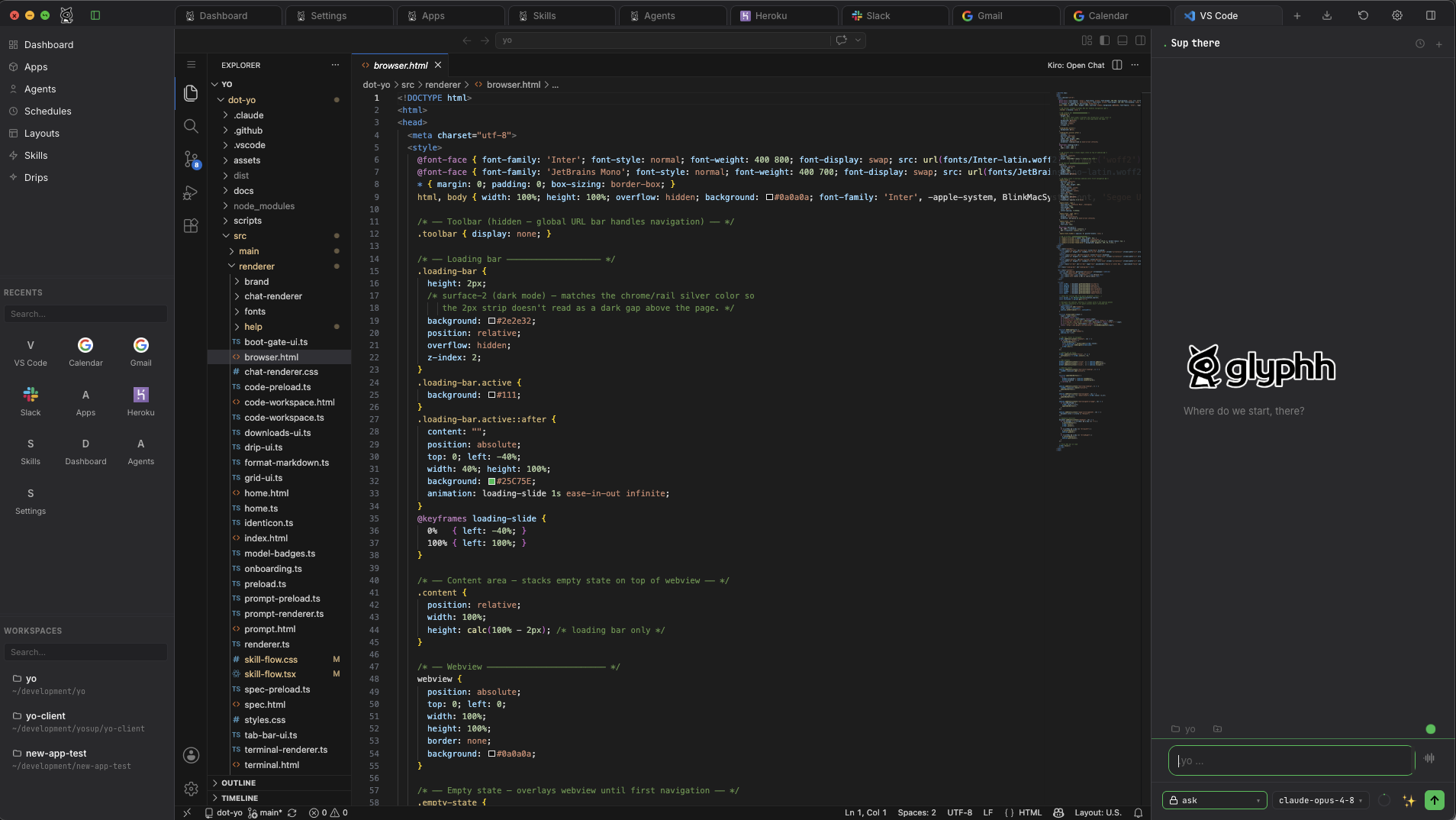
Task: Switch to the Slack tab
Action: point(896,15)
